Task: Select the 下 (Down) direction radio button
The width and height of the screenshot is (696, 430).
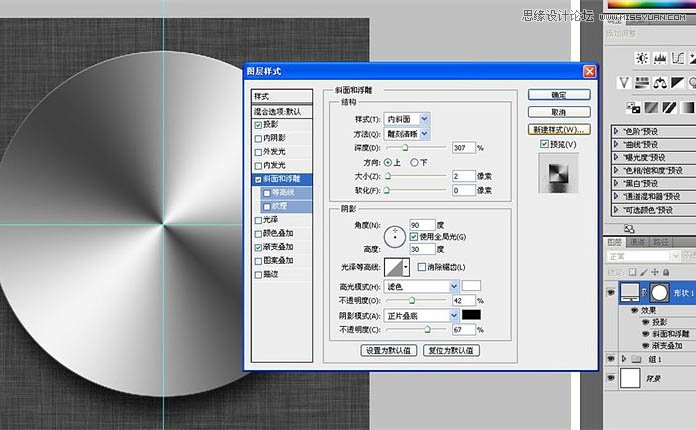Action: click(x=414, y=162)
